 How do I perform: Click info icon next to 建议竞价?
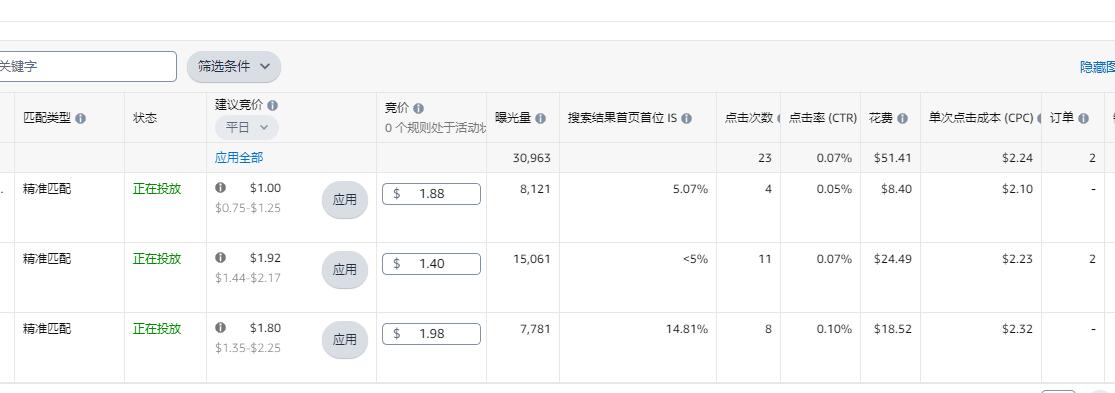click(272, 105)
